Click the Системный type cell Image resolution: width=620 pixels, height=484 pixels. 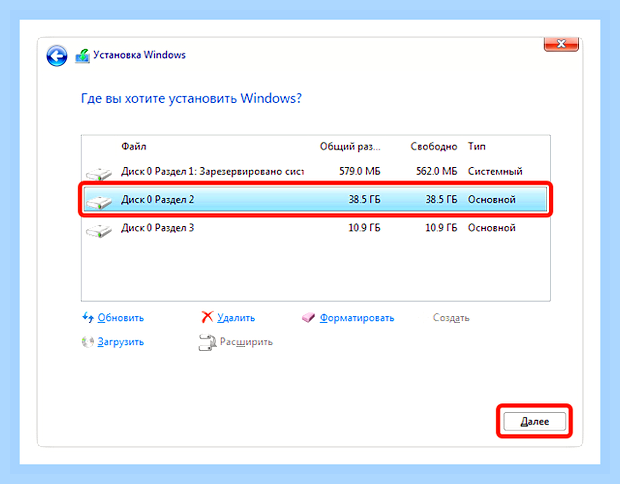tap(495, 172)
